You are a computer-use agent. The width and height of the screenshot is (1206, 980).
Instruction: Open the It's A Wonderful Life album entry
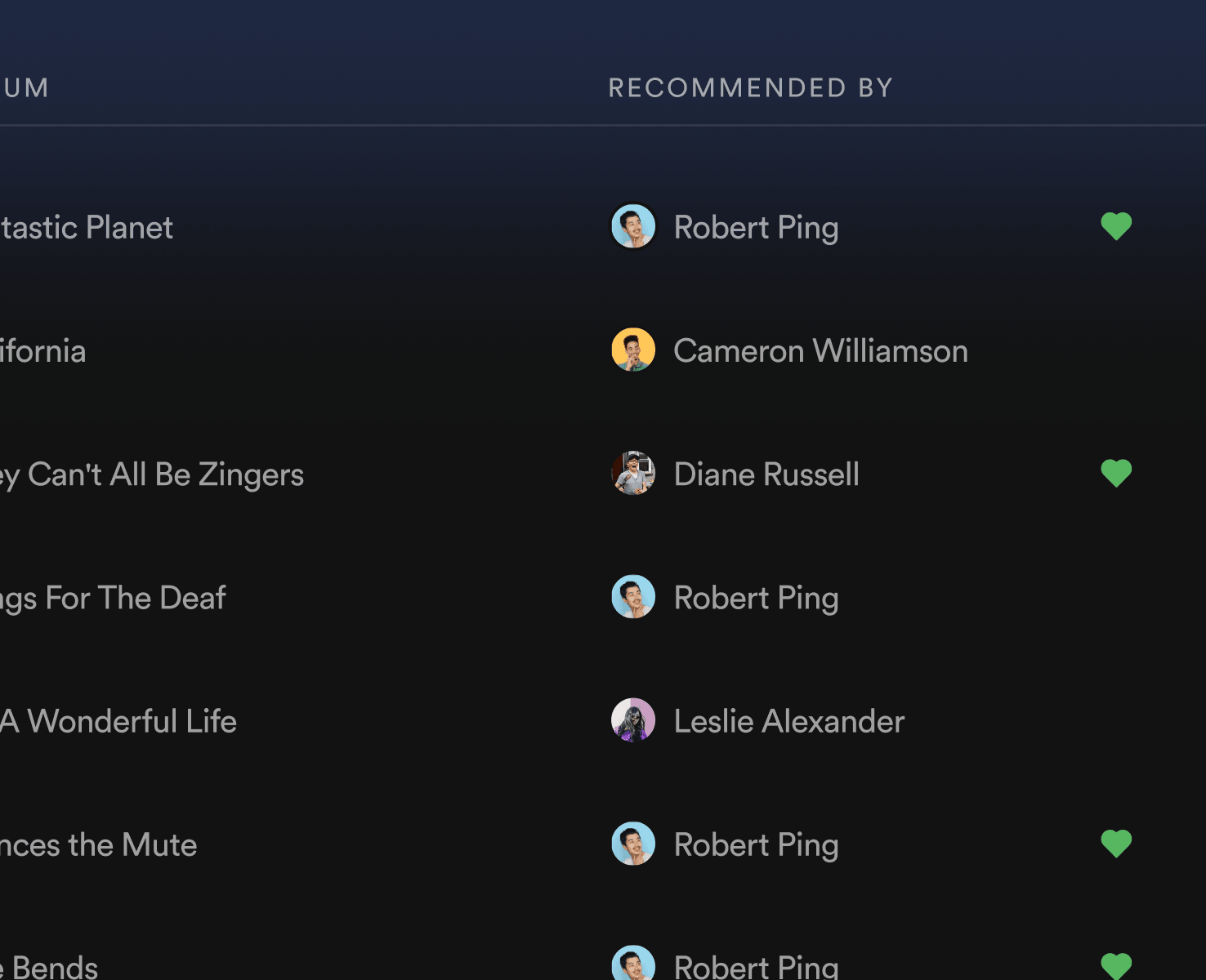pos(118,721)
